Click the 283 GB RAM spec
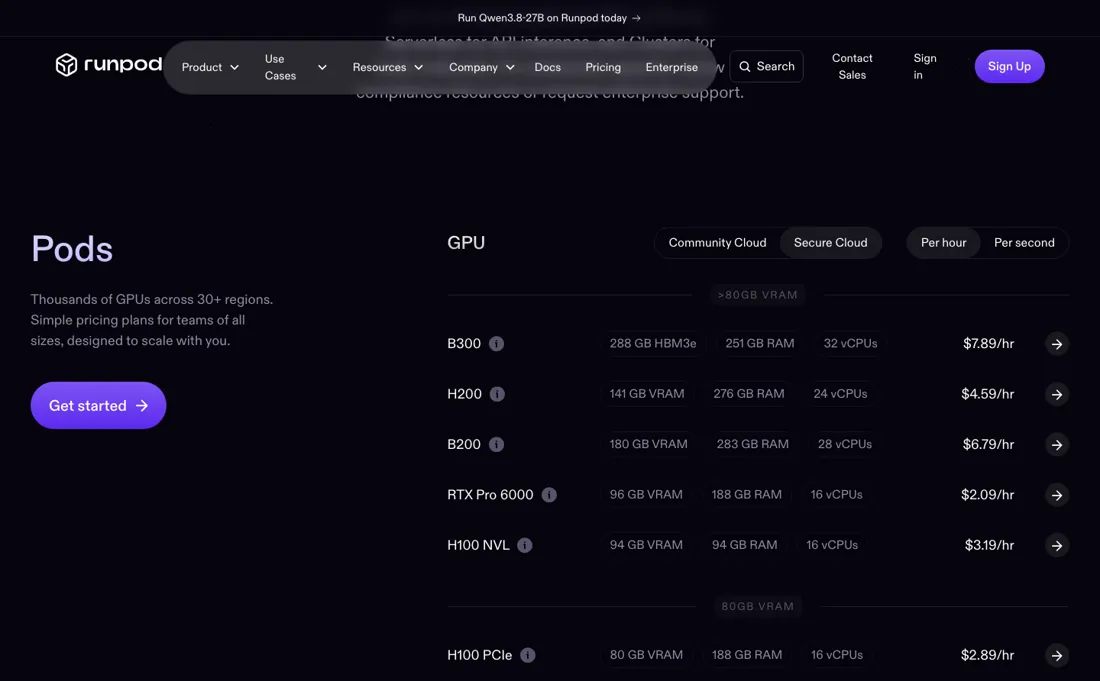The image size is (1100, 681). click(x=753, y=445)
